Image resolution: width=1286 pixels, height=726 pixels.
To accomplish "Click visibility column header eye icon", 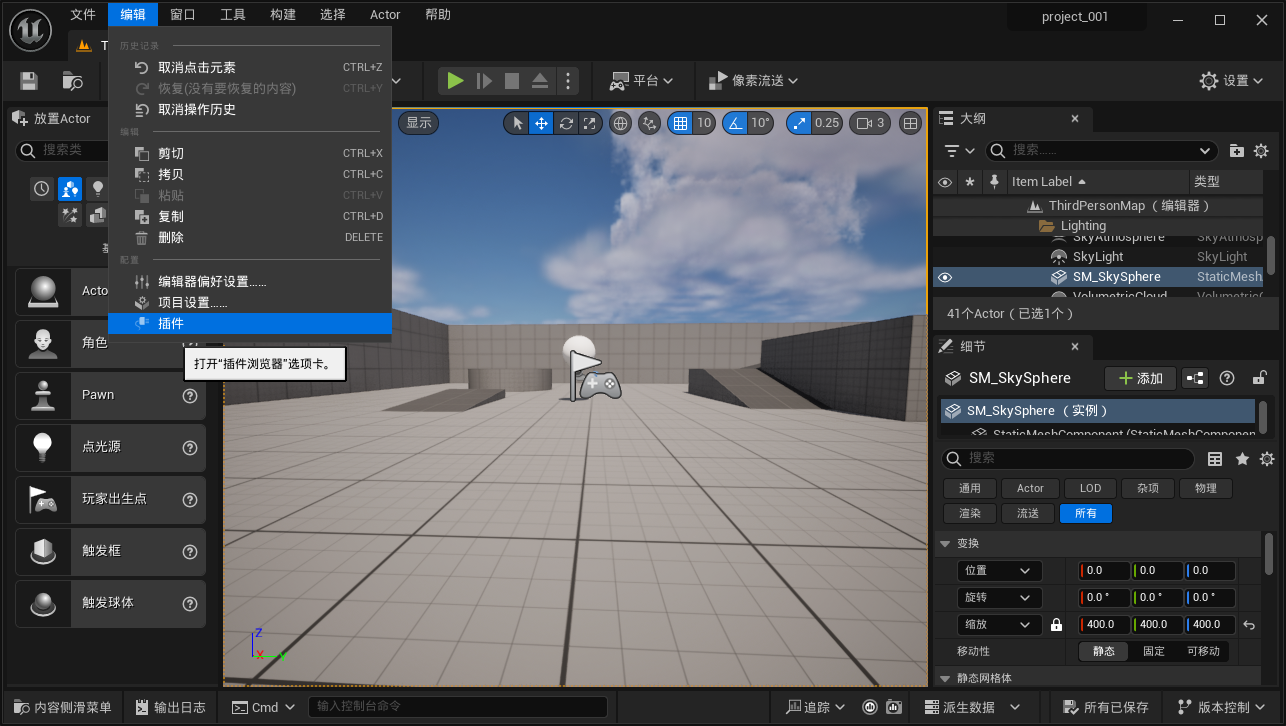I will [944, 181].
